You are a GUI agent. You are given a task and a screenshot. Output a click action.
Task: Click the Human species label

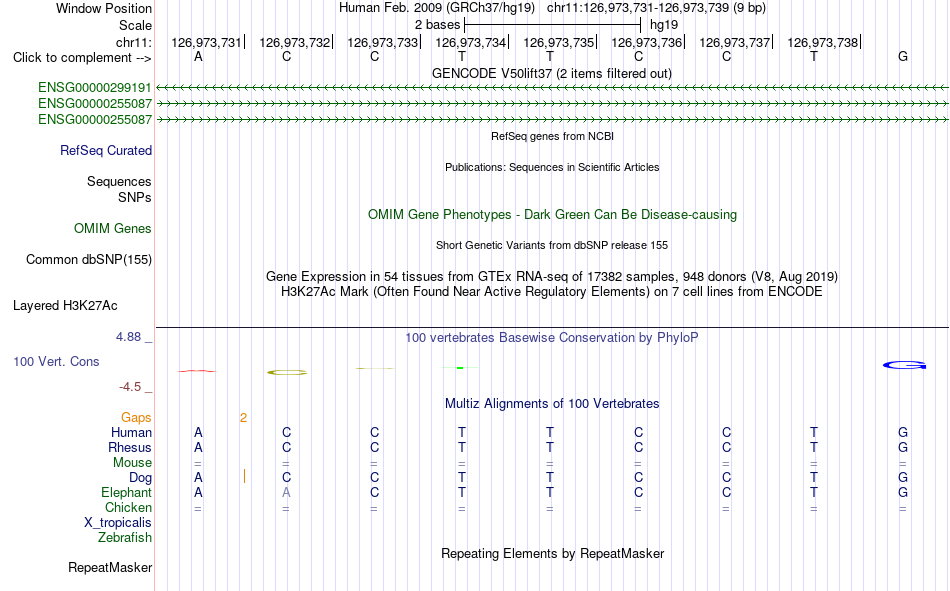[x=131, y=432]
